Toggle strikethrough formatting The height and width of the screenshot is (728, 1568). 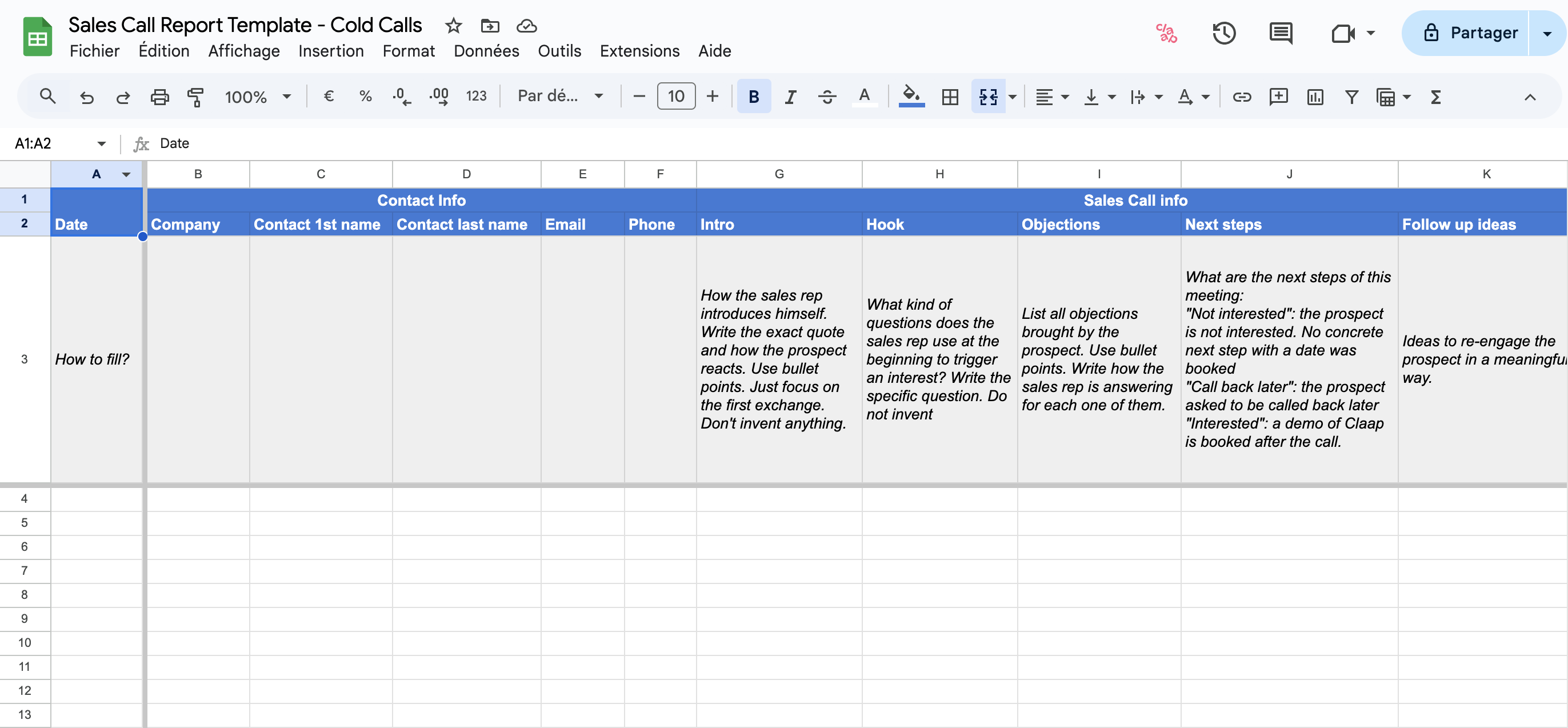pos(827,97)
